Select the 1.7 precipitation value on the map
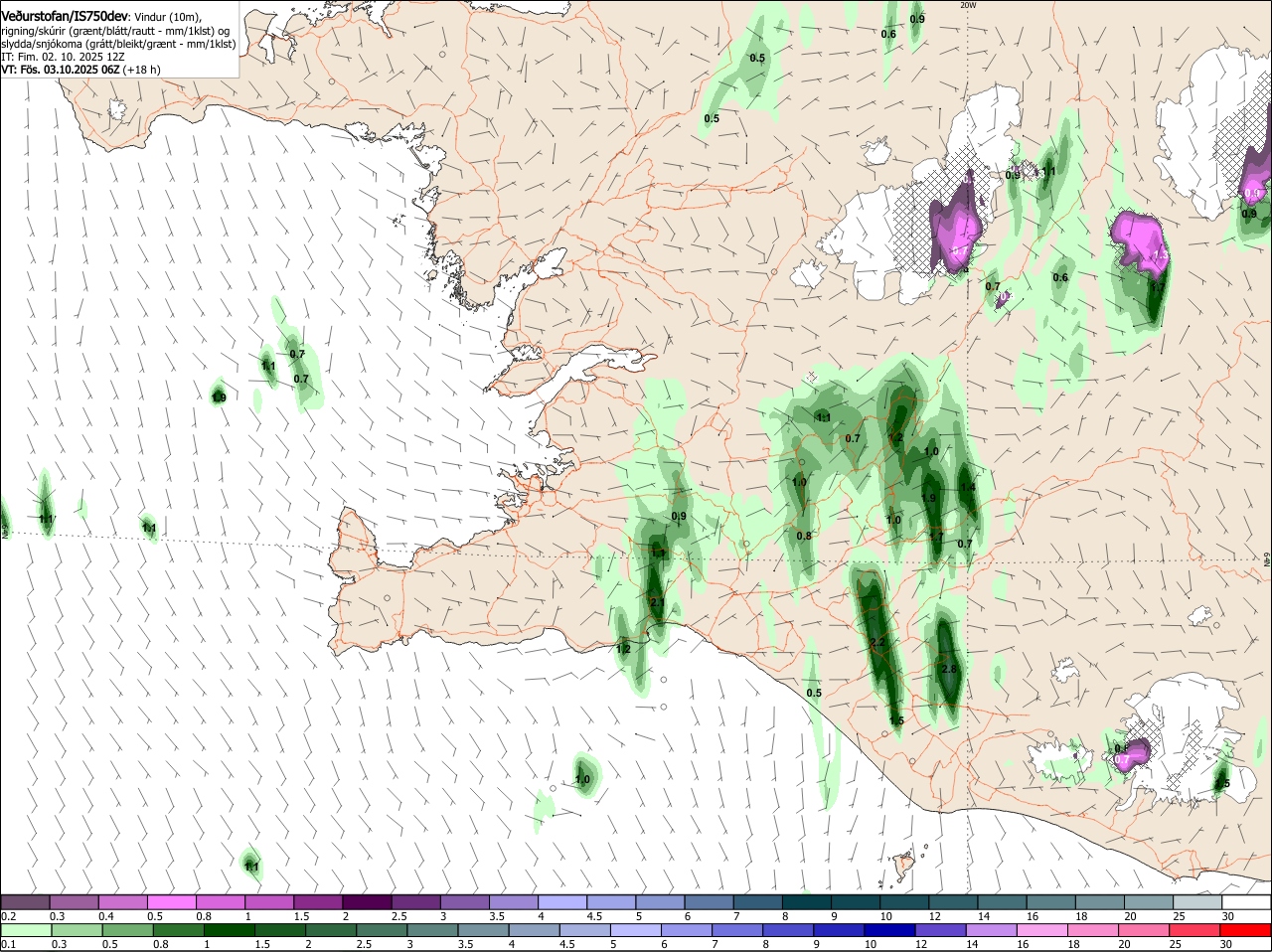This screenshot has height=952, width=1272. coord(936,536)
